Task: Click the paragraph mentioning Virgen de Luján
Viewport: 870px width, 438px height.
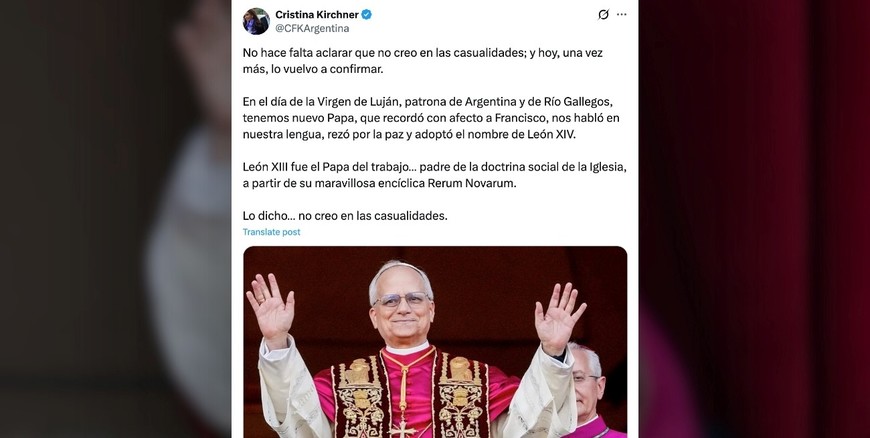Action: 431,118
